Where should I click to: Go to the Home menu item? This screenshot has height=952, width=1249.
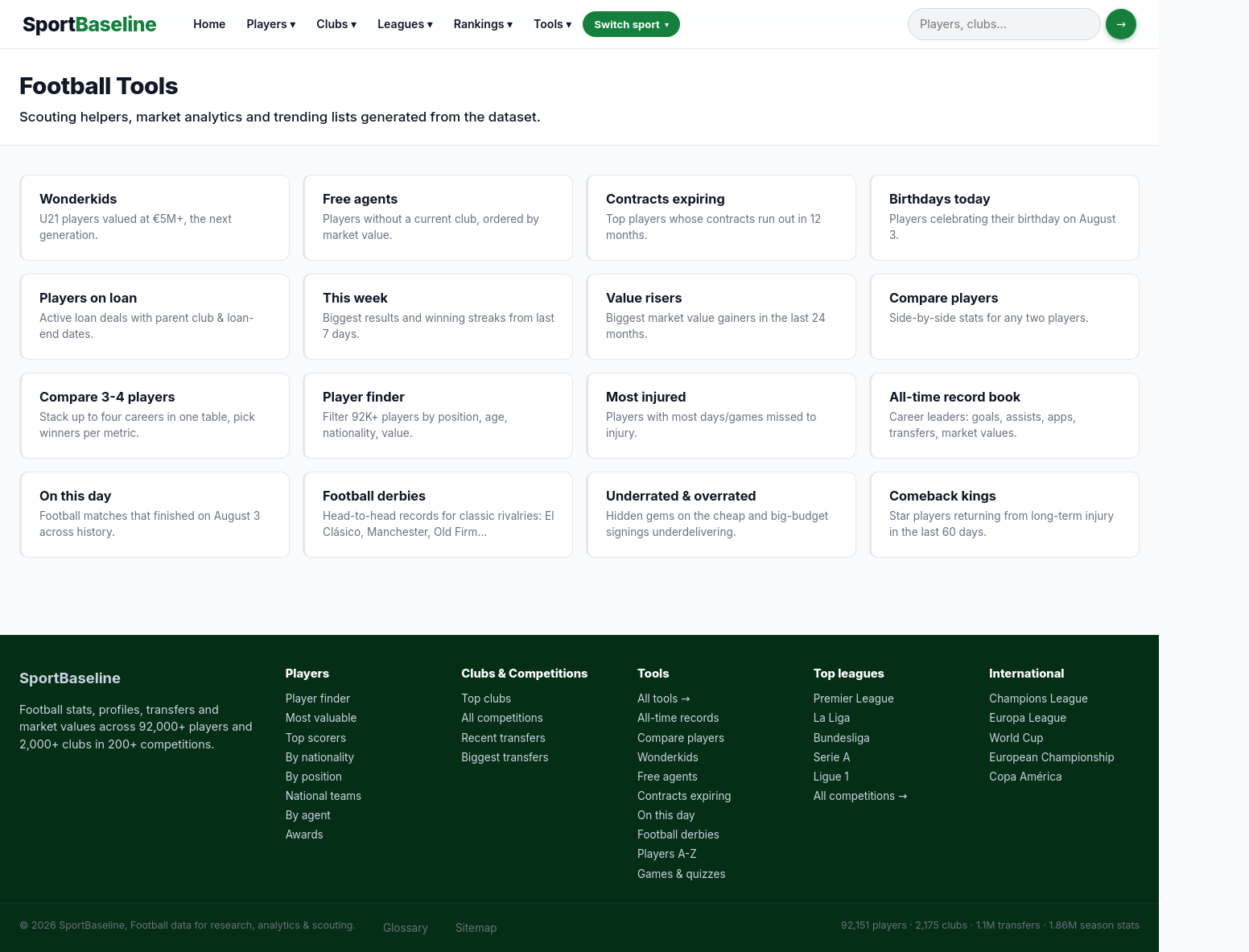click(x=209, y=24)
